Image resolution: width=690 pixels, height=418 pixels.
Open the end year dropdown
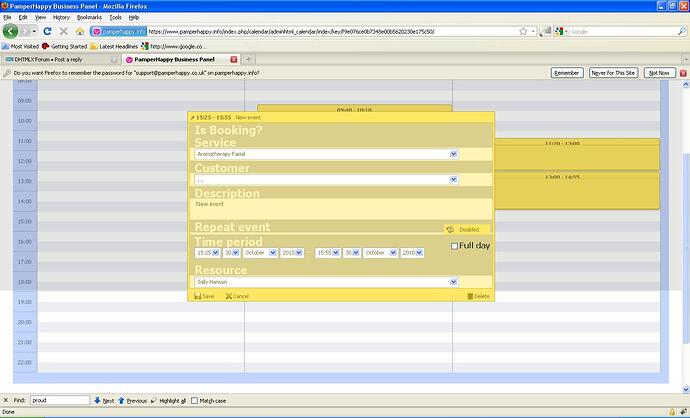click(412, 253)
